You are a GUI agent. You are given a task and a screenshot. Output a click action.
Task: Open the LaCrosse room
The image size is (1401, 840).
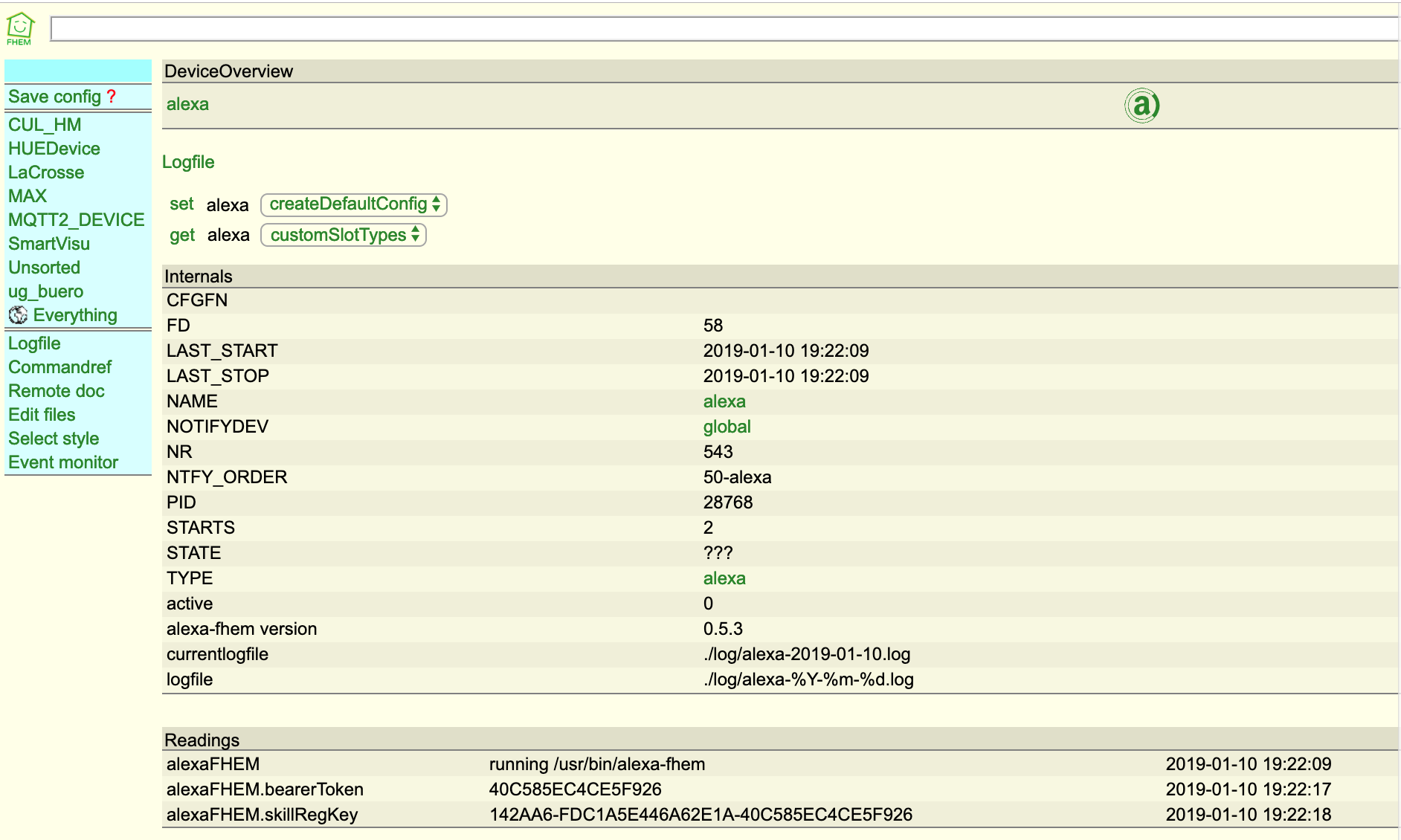tap(46, 172)
